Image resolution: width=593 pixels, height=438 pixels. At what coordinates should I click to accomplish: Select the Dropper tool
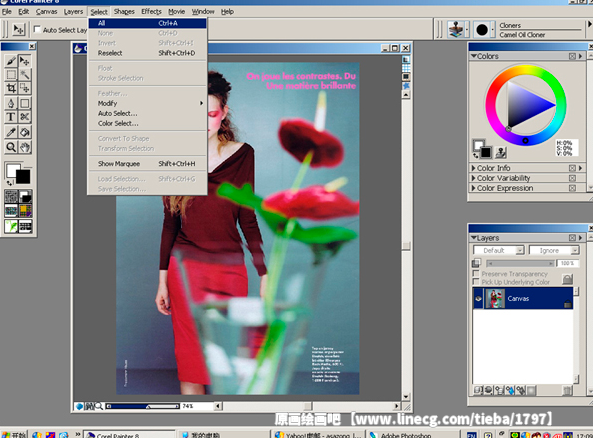[11, 132]
